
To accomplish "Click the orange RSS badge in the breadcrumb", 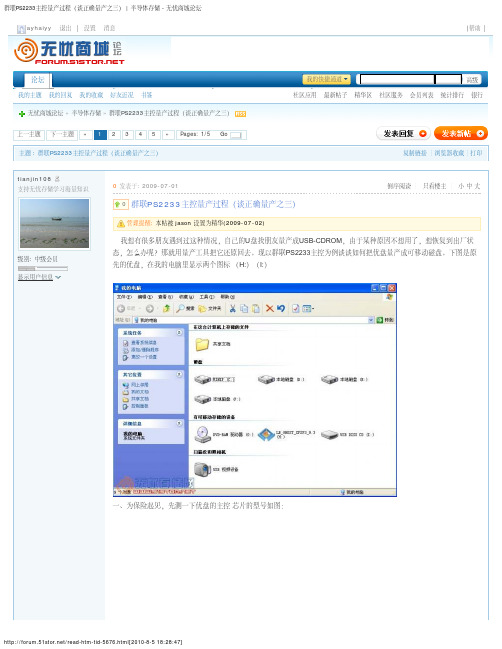I will pos(240,114).
